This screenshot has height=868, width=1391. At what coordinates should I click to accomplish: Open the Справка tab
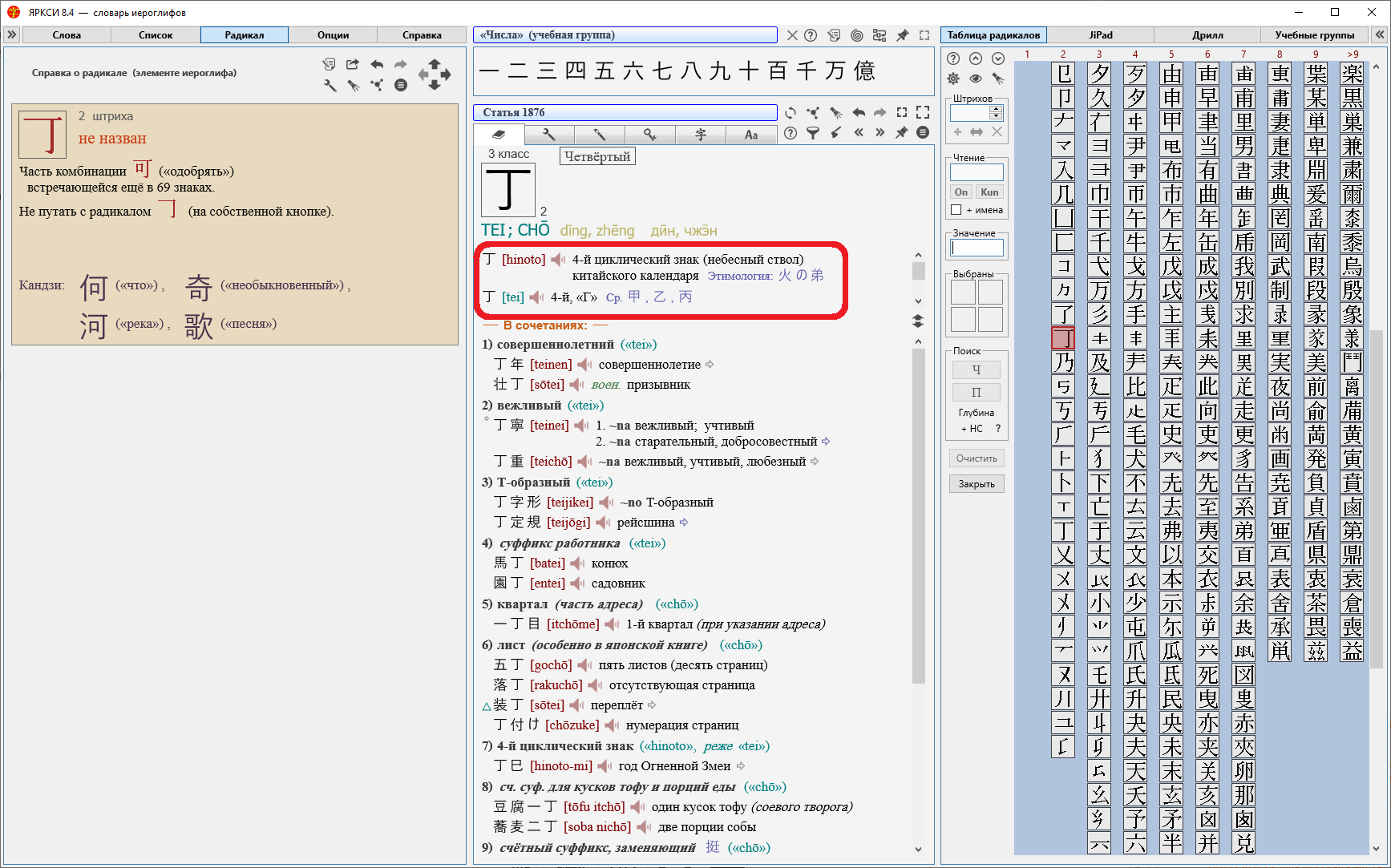(x=422, y=34)
